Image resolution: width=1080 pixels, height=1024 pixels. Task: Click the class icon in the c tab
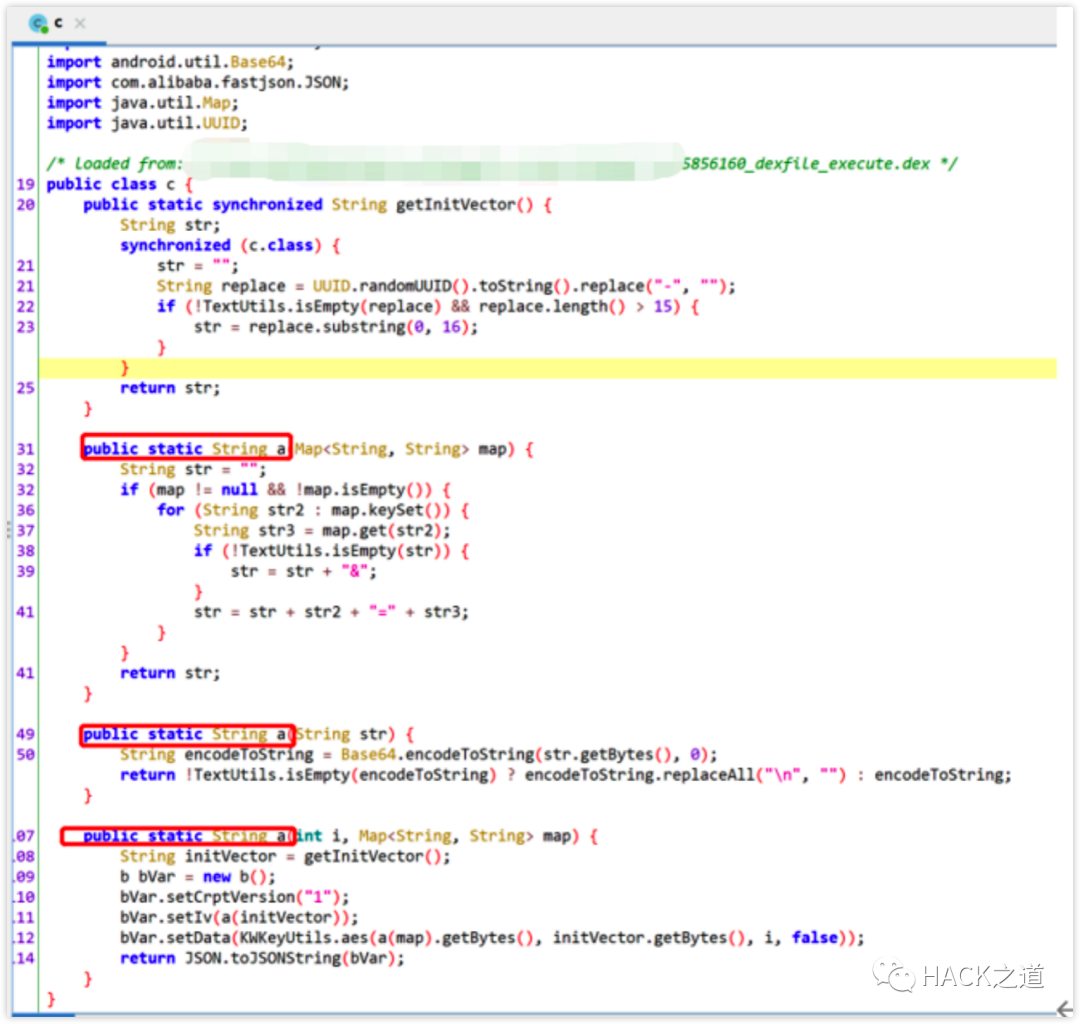39,22
